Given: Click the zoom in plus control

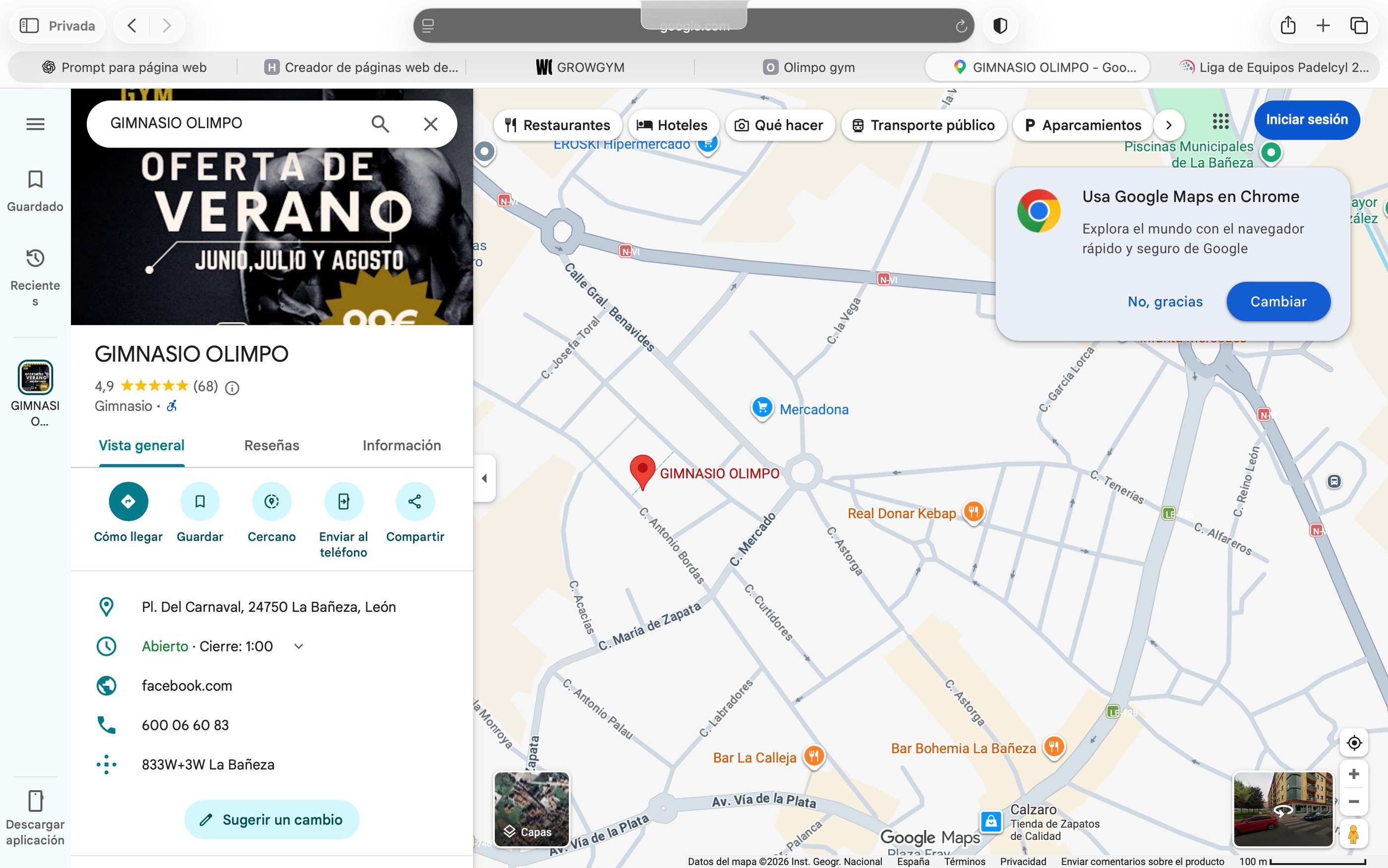Looking at the screenshot, I should (1353, 774).
